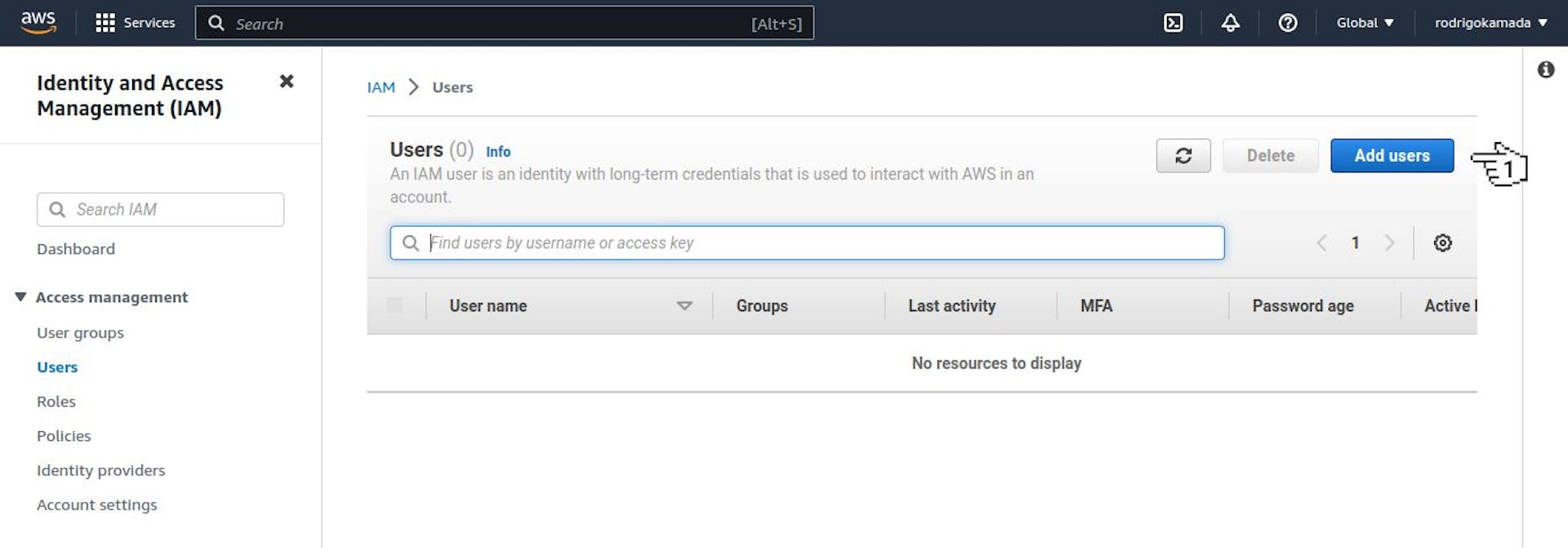The height and width of the screenshot is (548, 1568).
Task: Refresh the users list
Action: point(1183,155)
